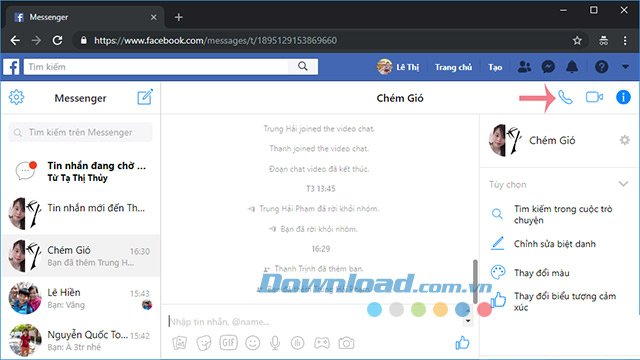Click the Facebook Tìm kiếm search field
The height and width of the screenshot is (360, 640).
[156, 67]
